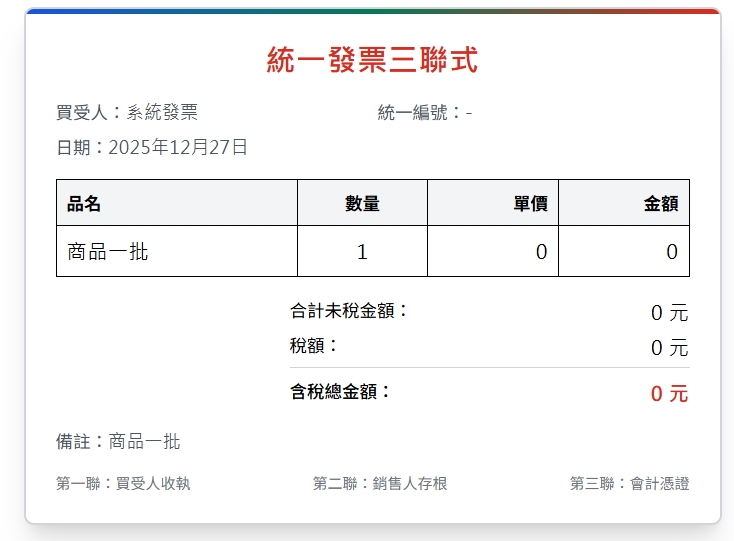
Task: Click the 品名 column header
Action: click(x=84, y=204)
